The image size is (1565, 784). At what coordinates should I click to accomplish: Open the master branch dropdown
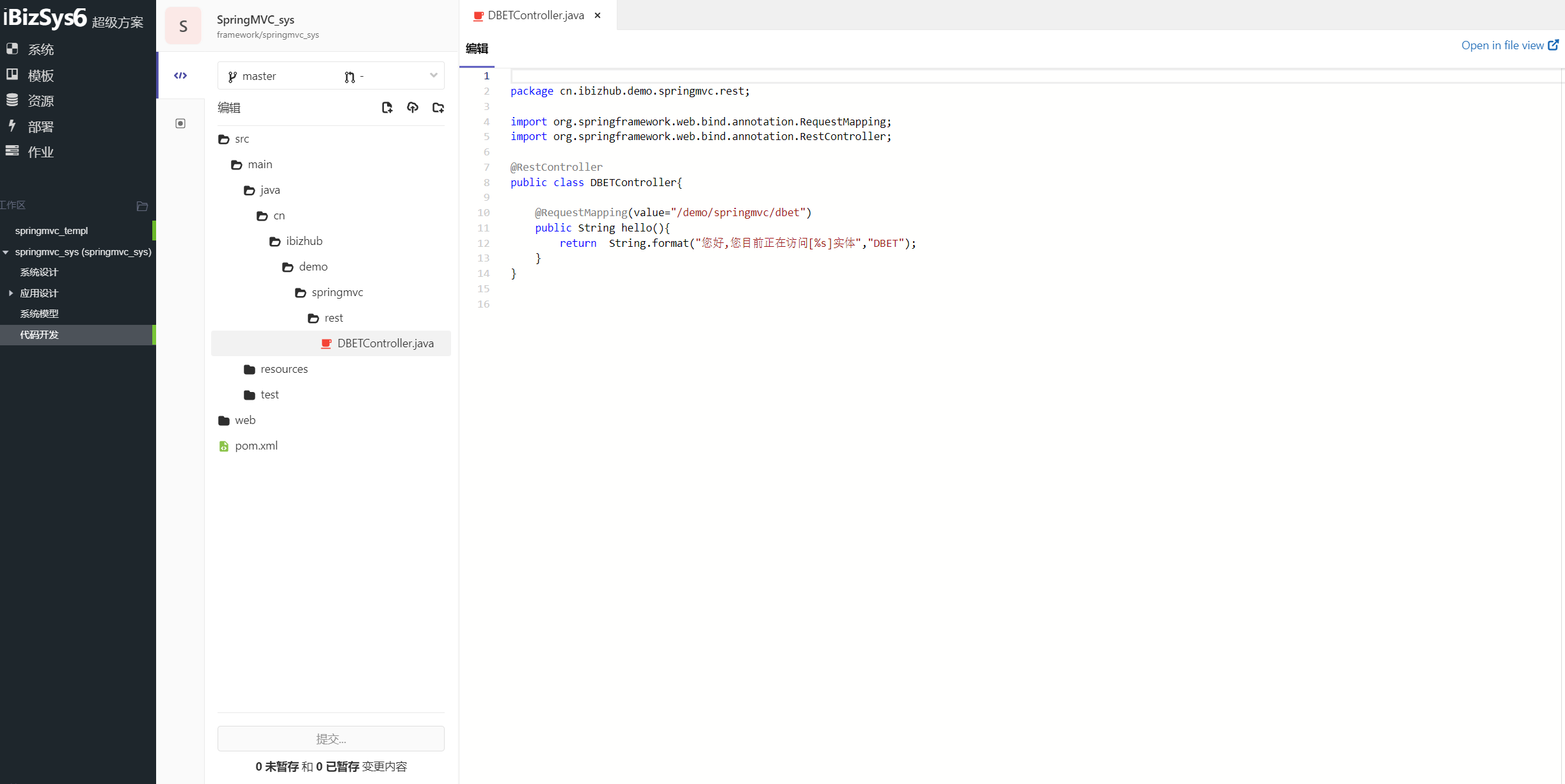tap(331, 76)
